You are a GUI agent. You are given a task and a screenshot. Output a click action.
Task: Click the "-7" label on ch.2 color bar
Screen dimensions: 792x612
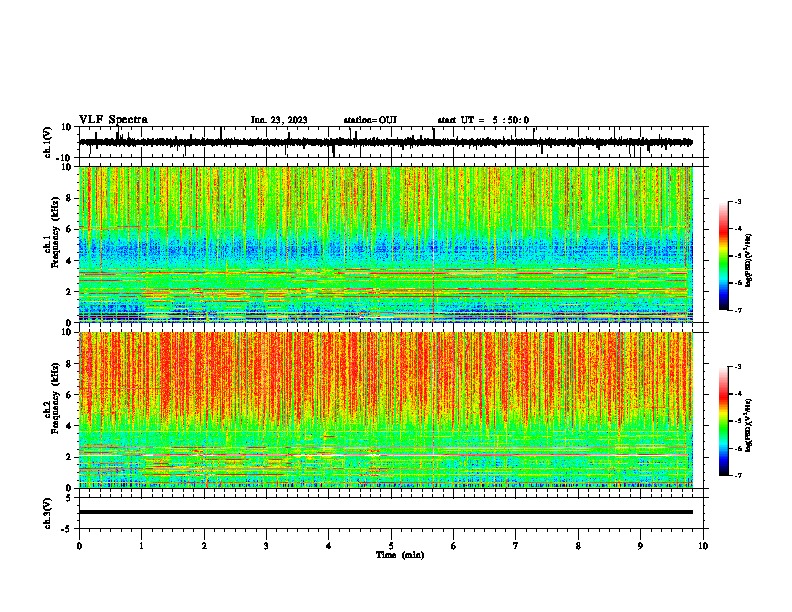pos(738,476)
